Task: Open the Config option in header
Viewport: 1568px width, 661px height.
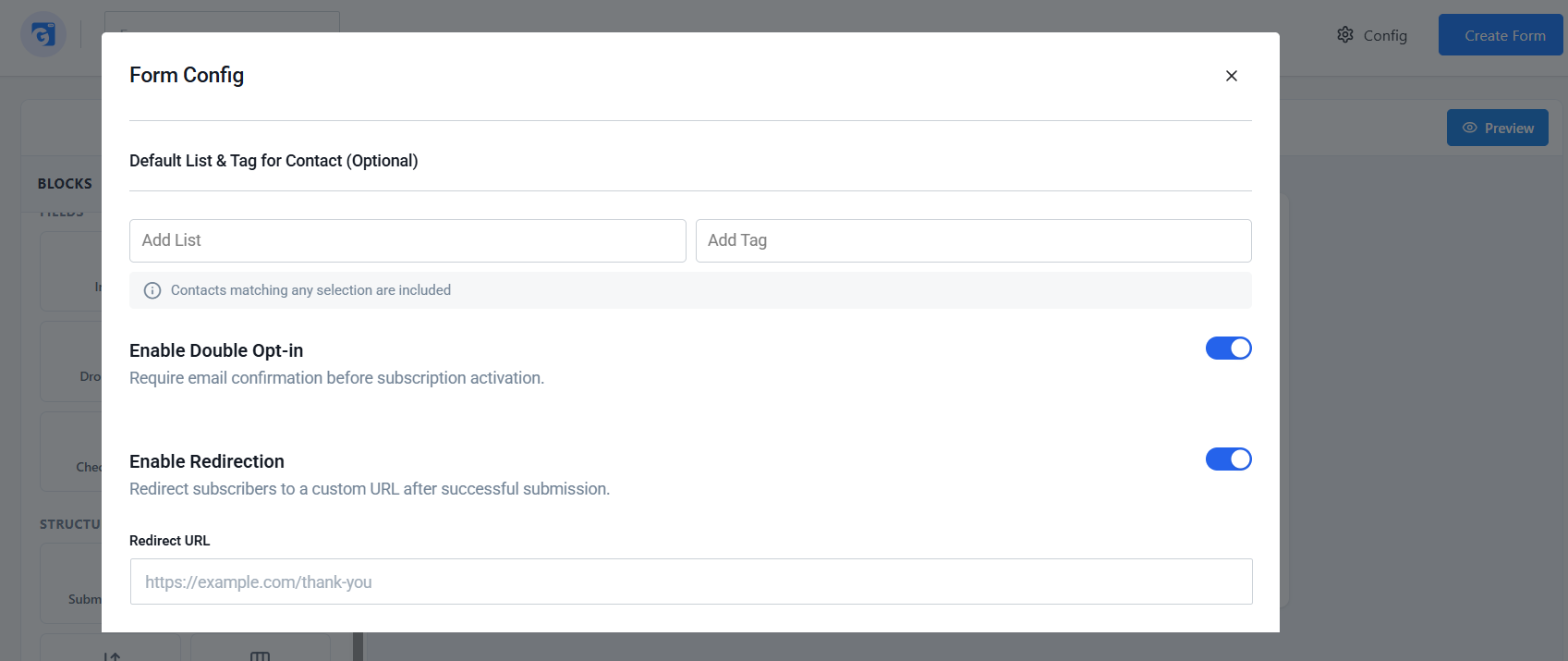Action: [x=1372, y=35]
